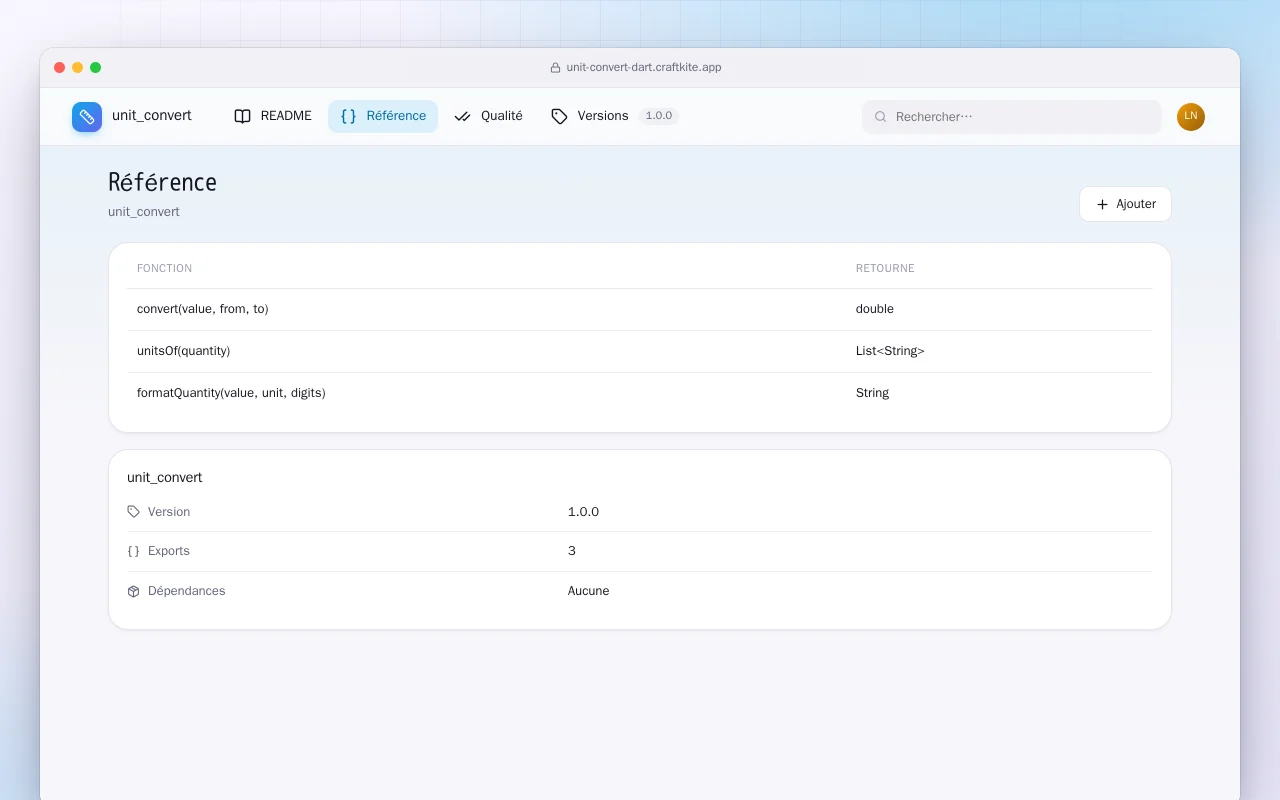Click the Dépendances package icon
Image resolution: width=1280 pixels, height=800 pixels.
click(x=134, y=591)
